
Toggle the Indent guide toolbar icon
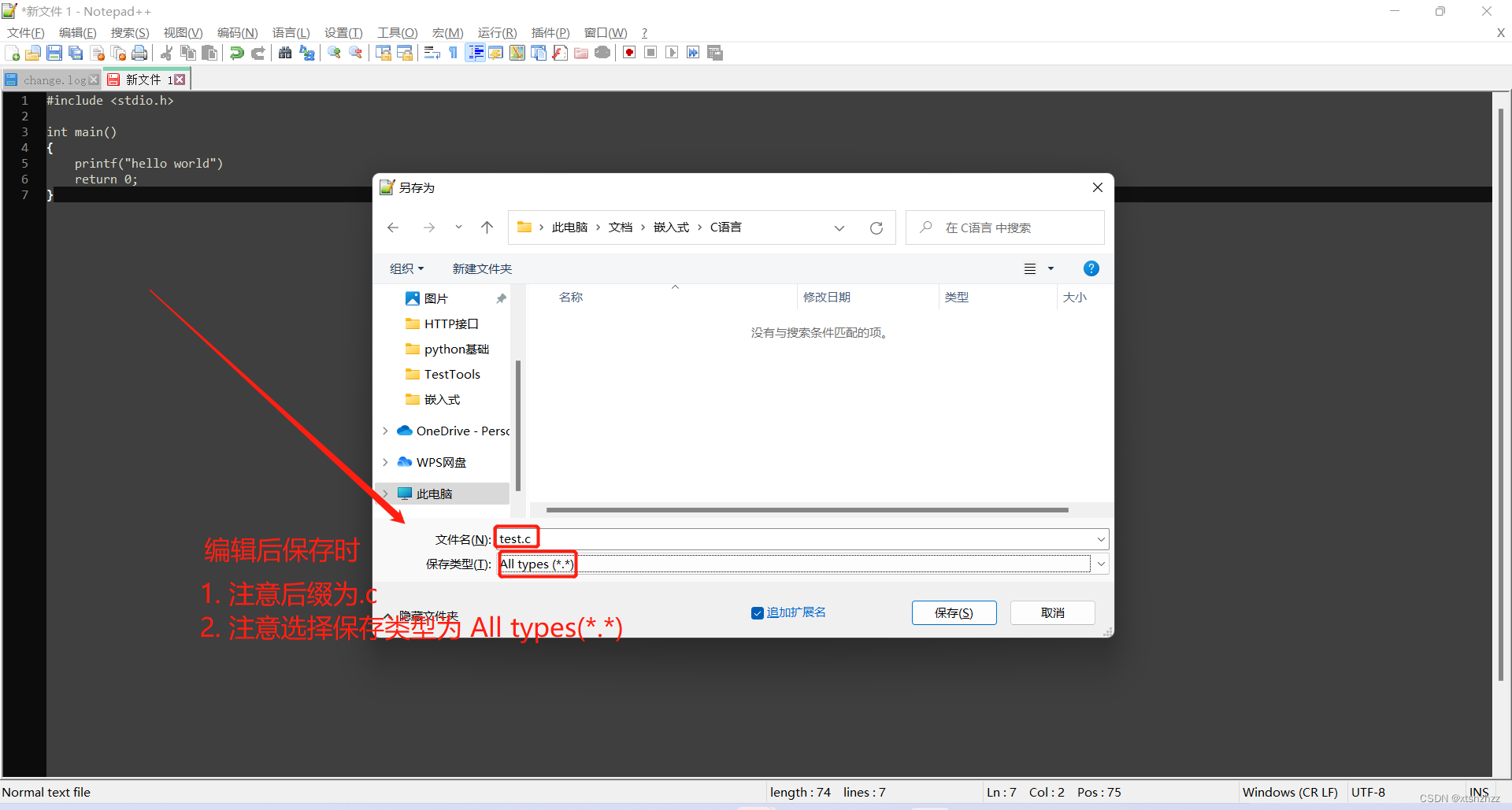[475, 53]
